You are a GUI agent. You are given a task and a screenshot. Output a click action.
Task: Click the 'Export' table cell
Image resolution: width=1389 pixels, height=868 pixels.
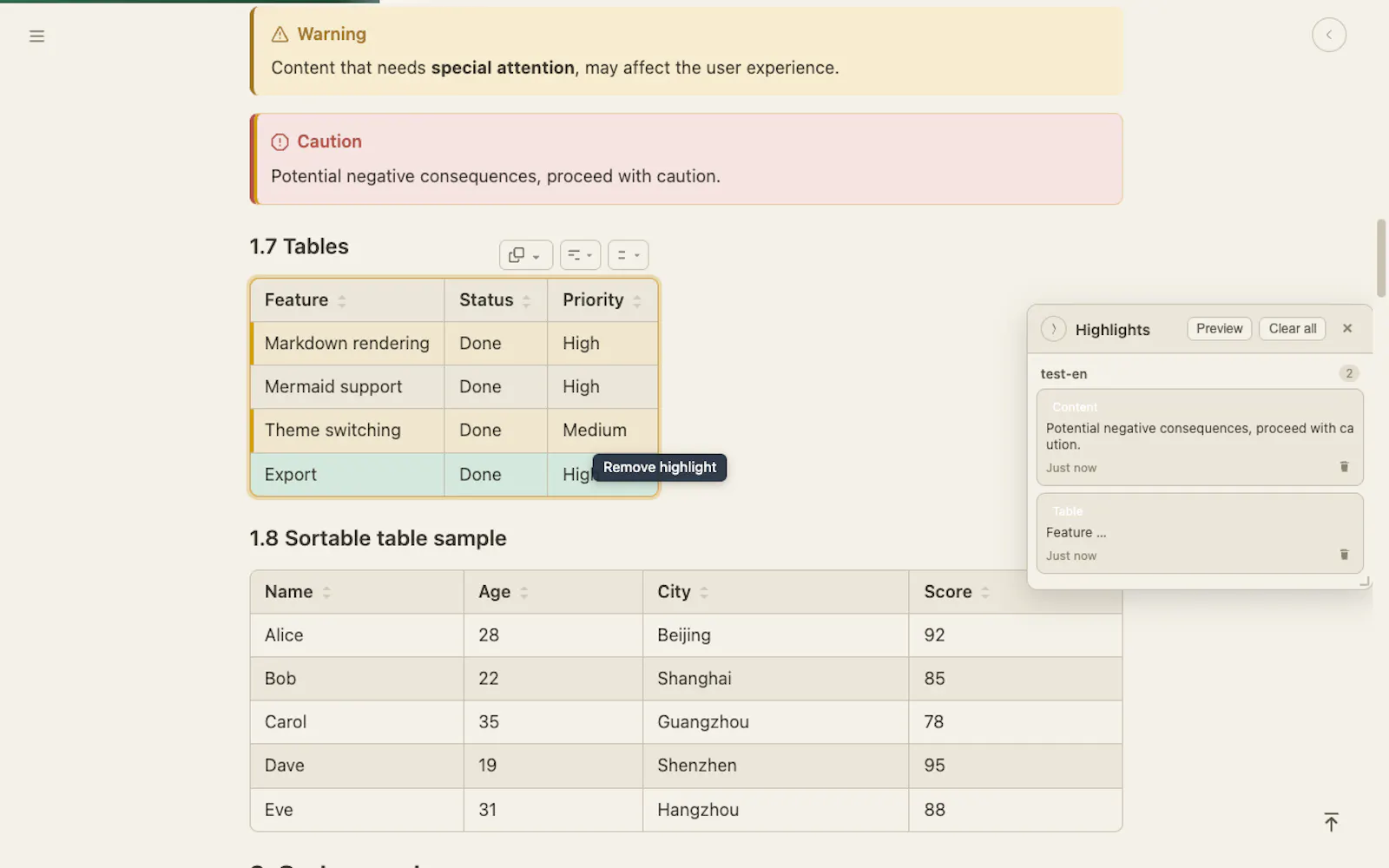tap(348, 475)
